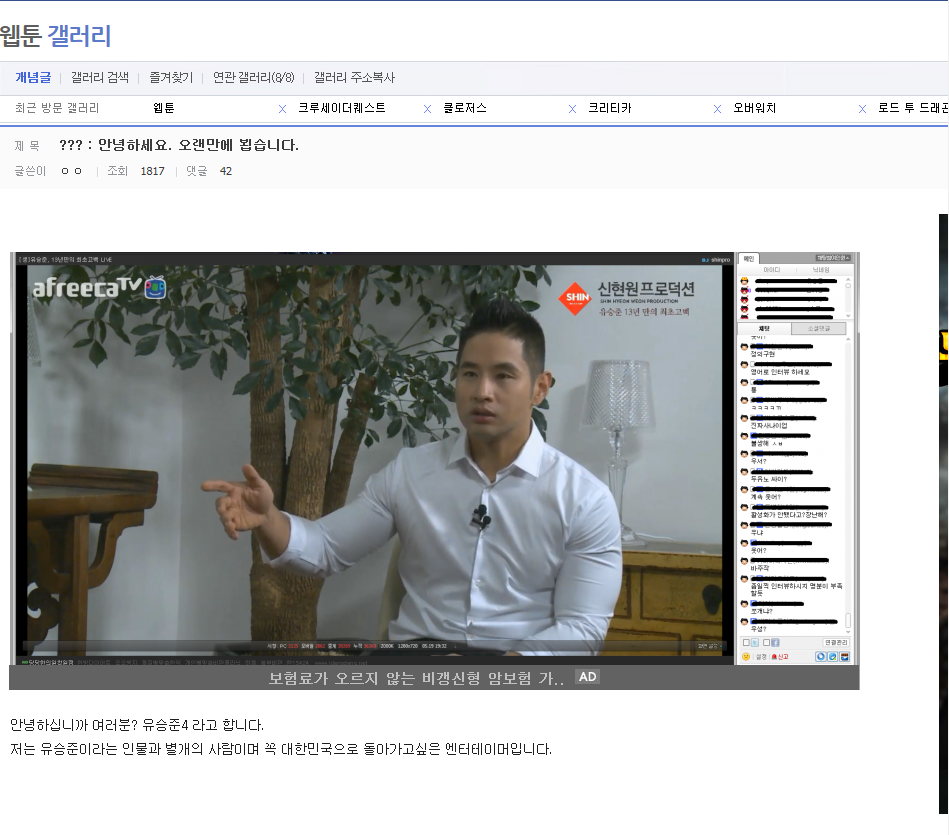Click the viewer list scroll up arrow
The image size is (949, 835).
coord(849,280)
